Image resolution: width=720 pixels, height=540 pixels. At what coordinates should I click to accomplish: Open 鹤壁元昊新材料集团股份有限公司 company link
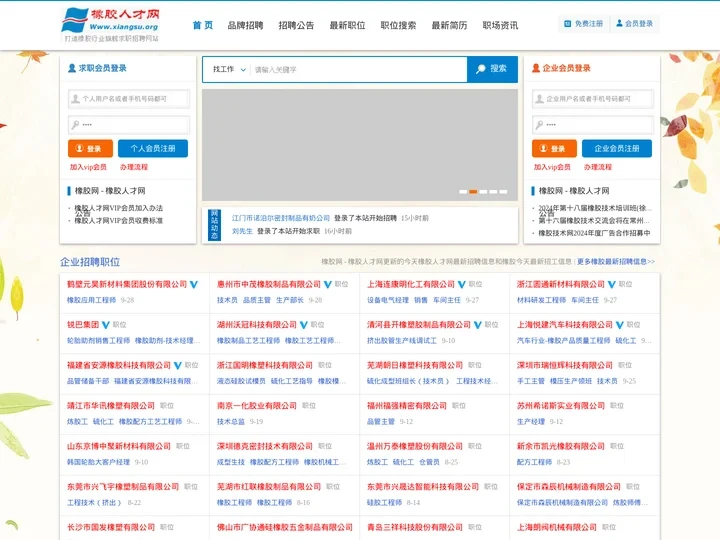point(127,284)
